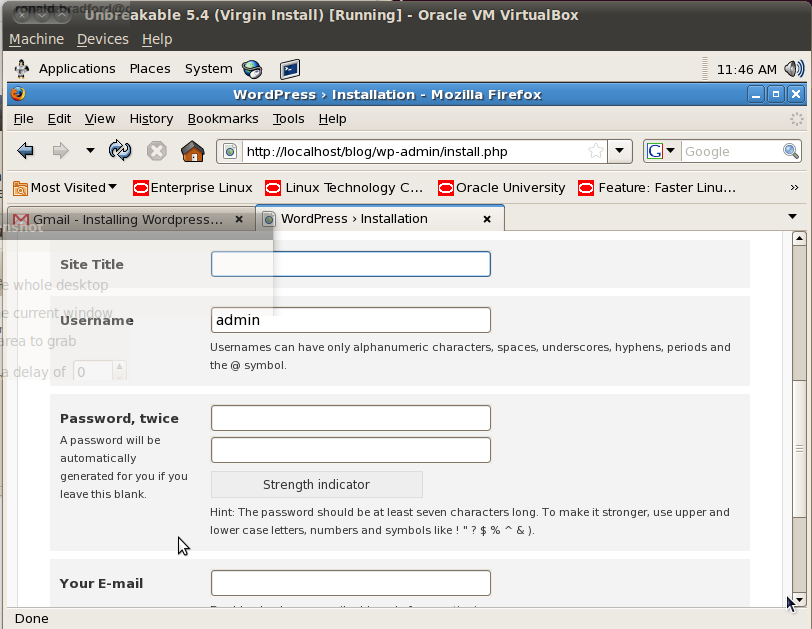The width and height of the screenshot is (812, 629).
Task: Click the site identity icon in address bar
Action: click(x=230, y=152)
